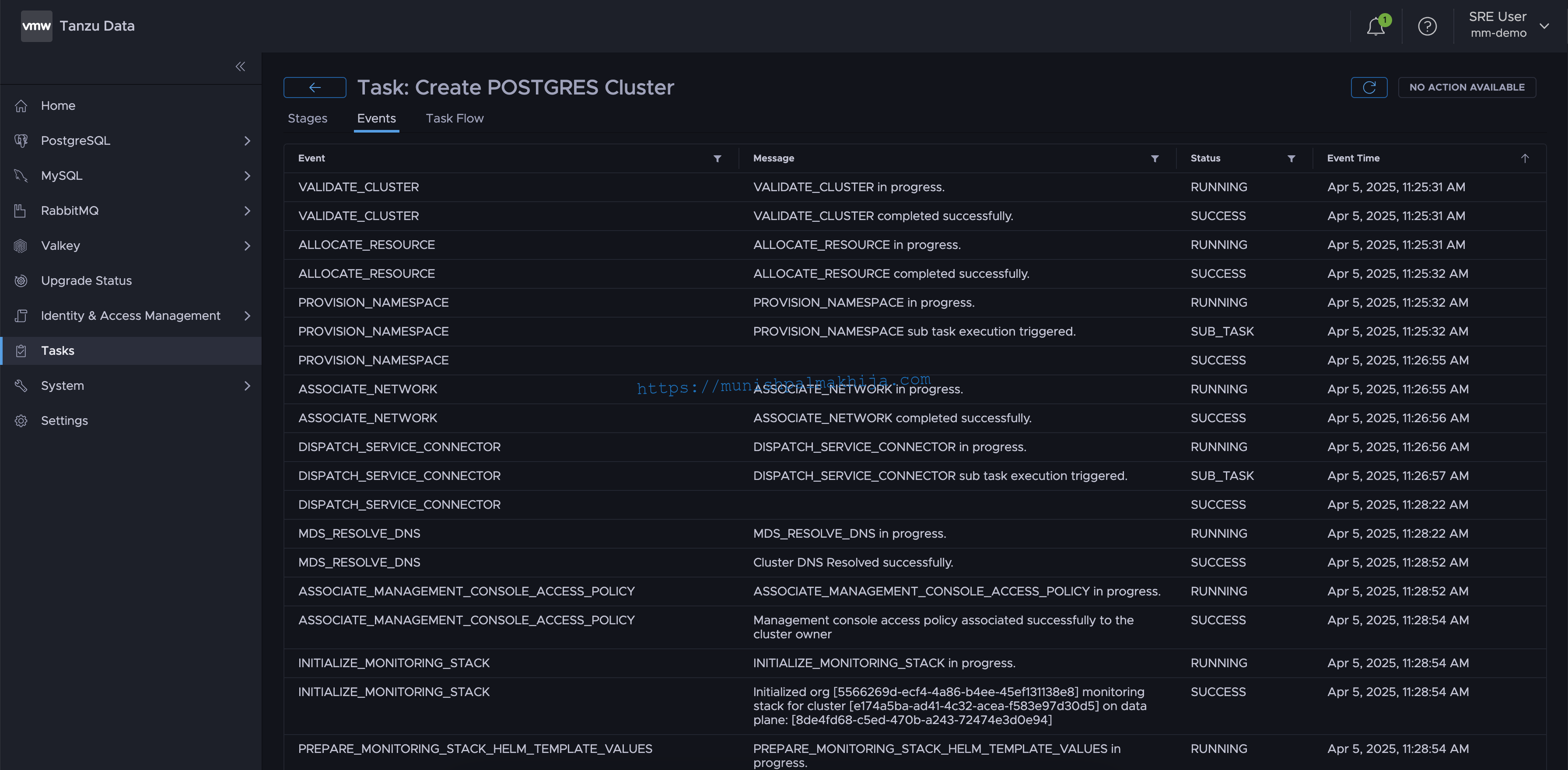The image size is (1568, 770).
Task: Click the Tasks clipboard icon
Action: point(21,350)
